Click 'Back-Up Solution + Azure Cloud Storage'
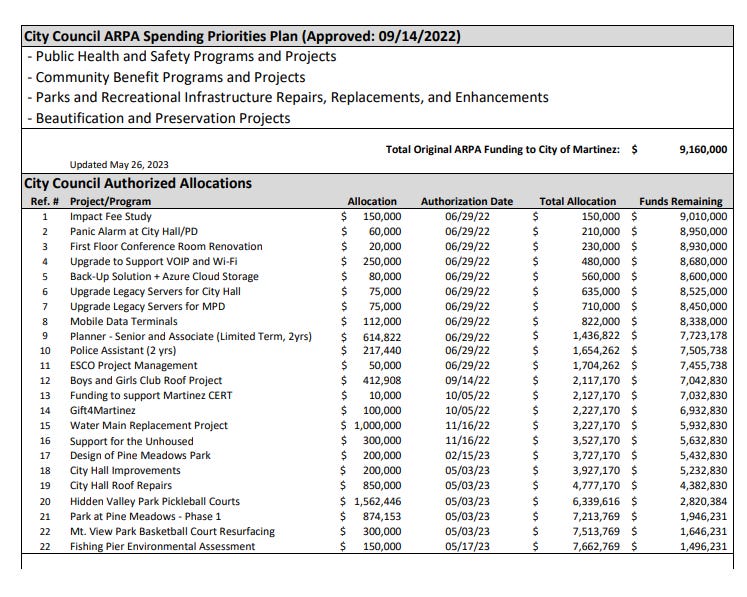 click(164, 276)
